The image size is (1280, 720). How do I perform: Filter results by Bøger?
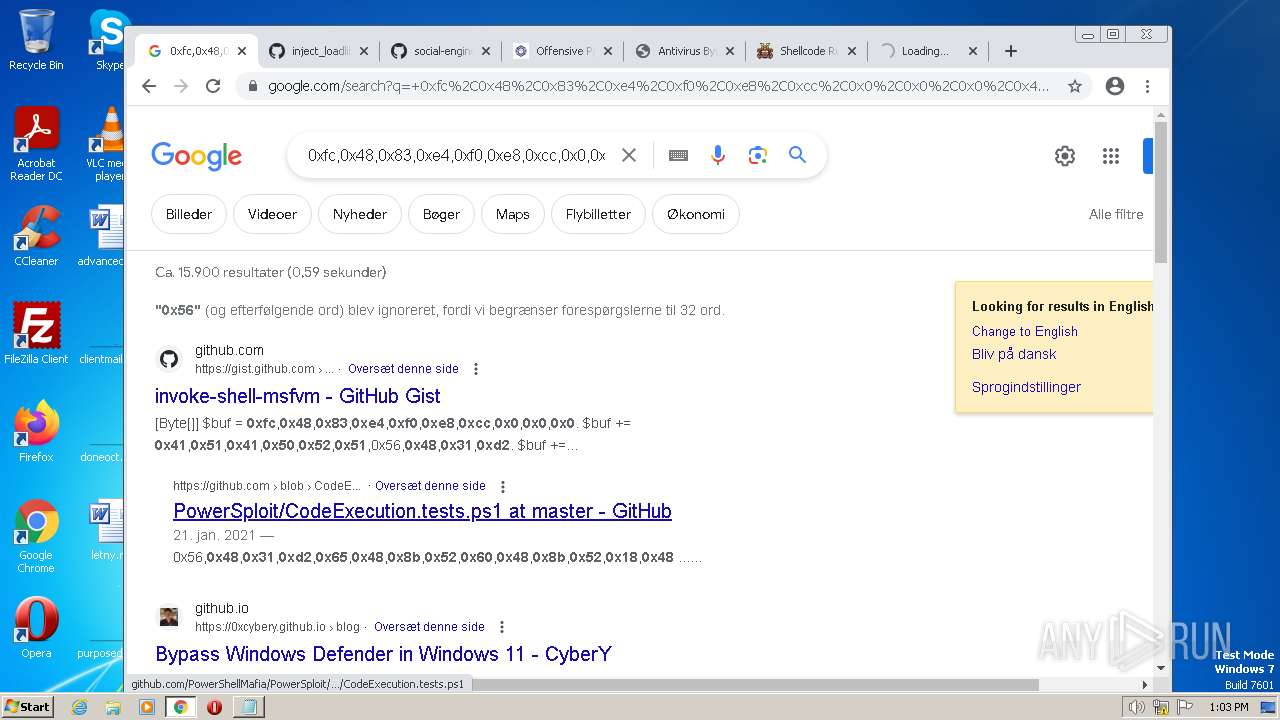click(441, 214)
